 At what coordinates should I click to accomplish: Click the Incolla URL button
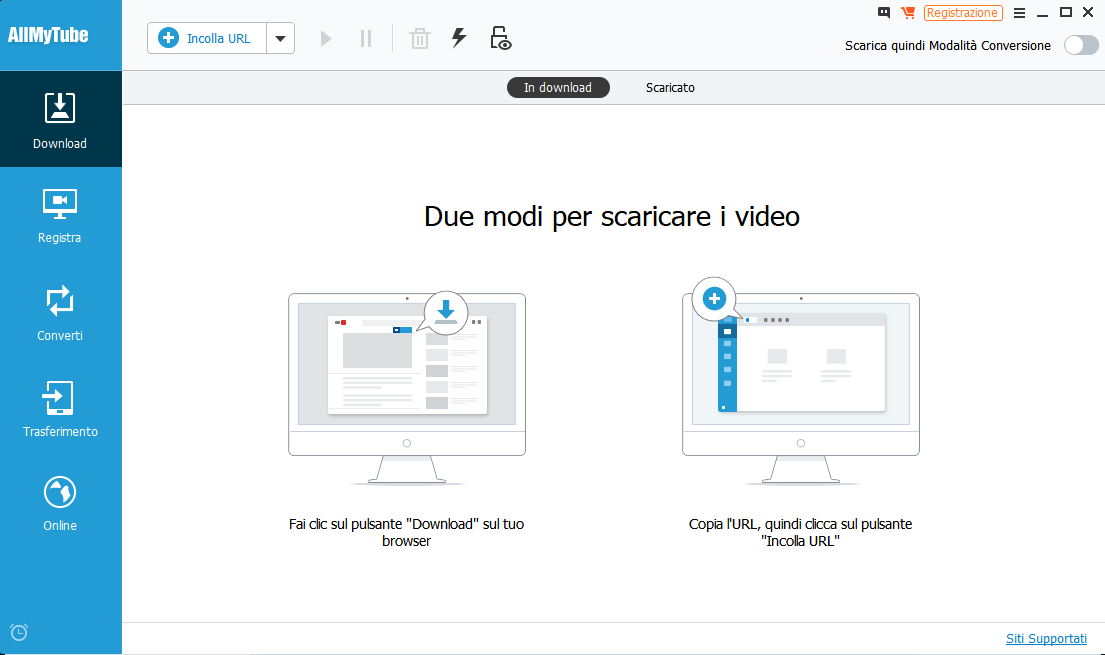pyautogui.click(x=206, y=38)
